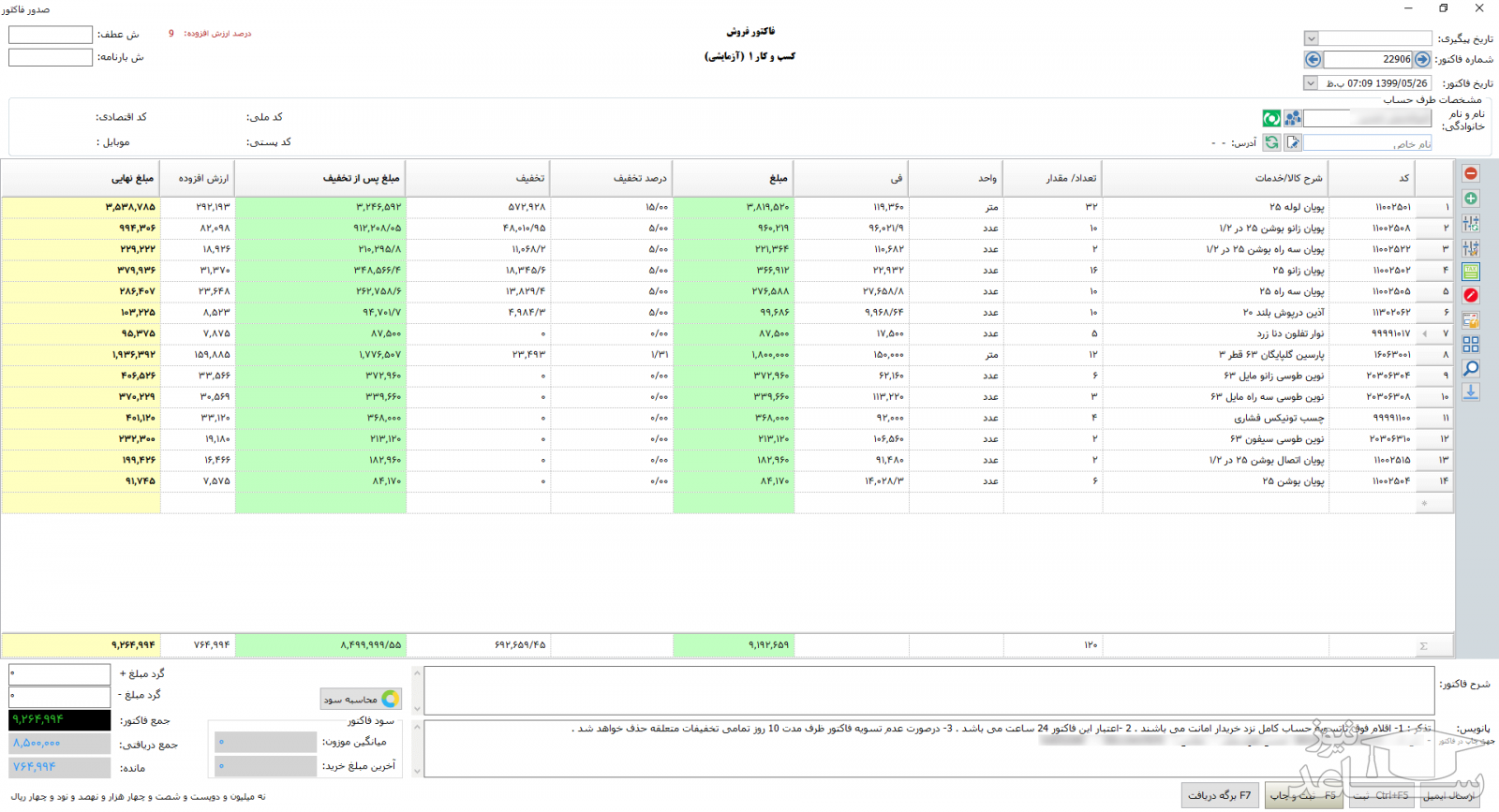
Task: Select row header number ۱ in the grid
Action: [x=1434, y=207]
